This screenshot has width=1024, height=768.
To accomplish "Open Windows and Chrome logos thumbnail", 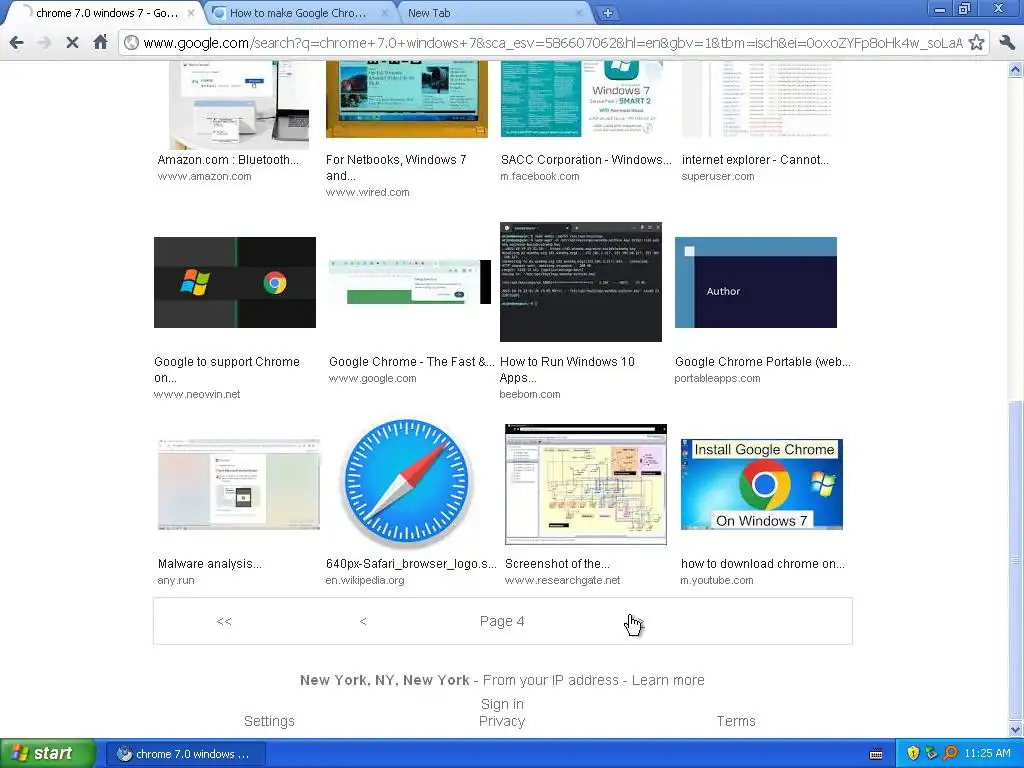I will [x=234, y=282].
